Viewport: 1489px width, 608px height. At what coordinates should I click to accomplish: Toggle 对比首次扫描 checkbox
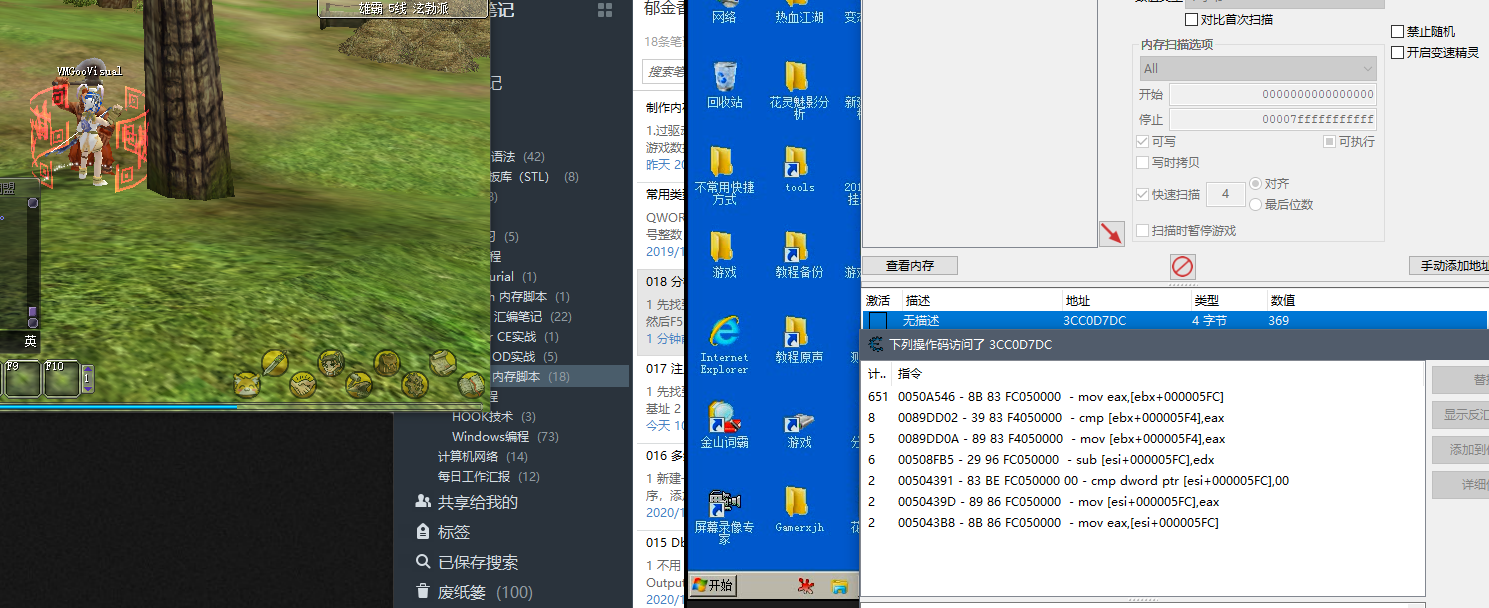coord(1191,20)
